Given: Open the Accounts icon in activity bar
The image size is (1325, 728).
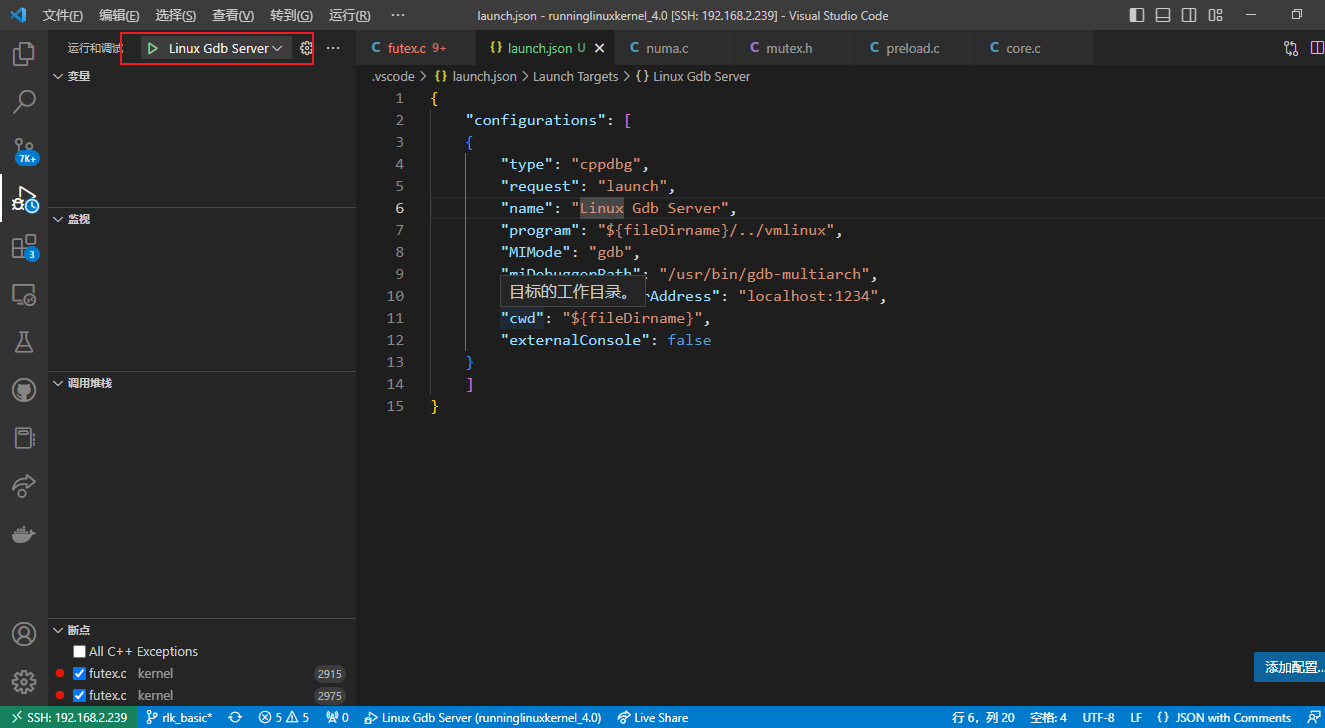Looking at the screenshot, I should pyautogui.click(x=24, y=634).
